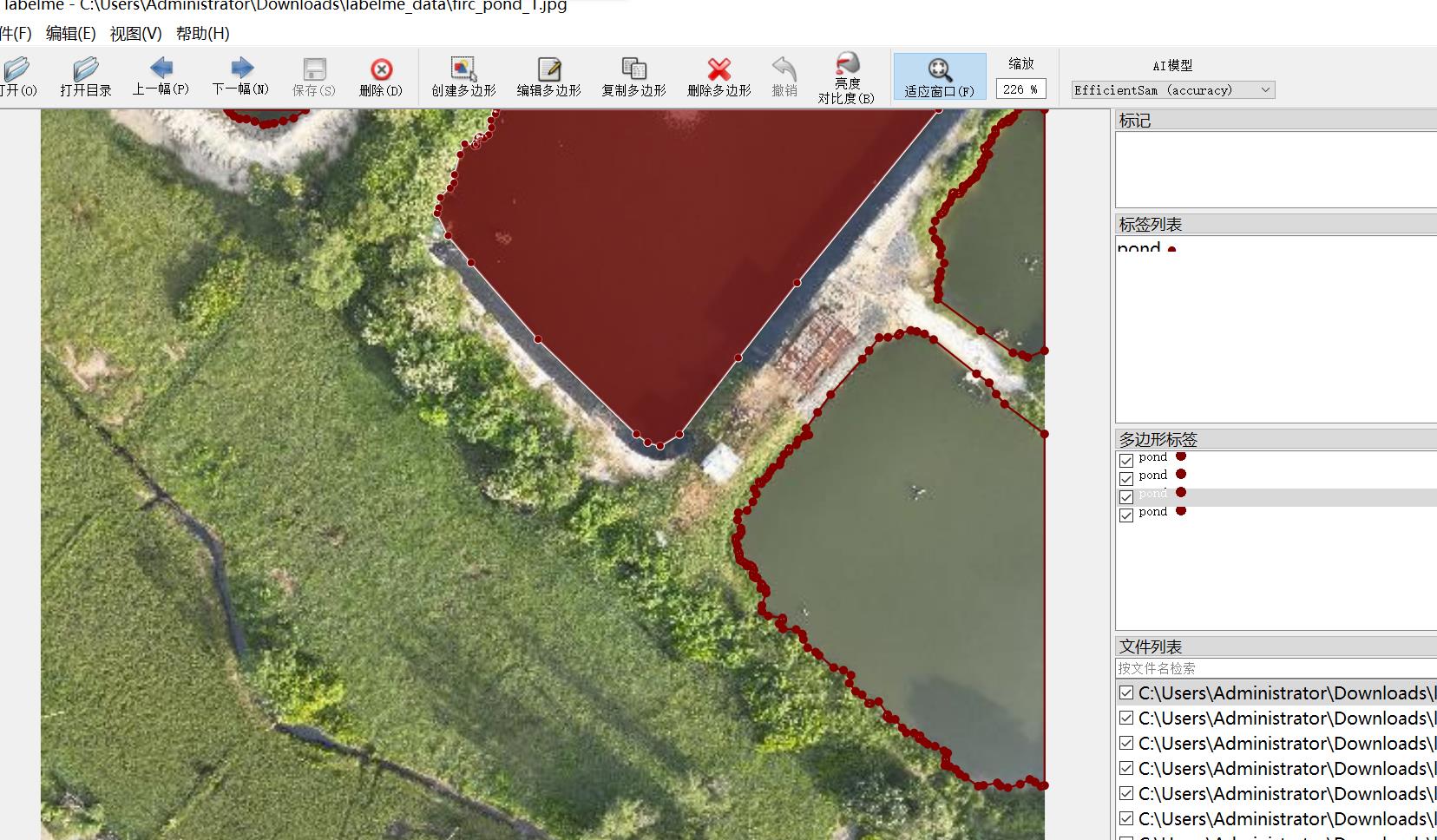Select the Edit Polygon (编辑多边形) tool

pos(548,76)
